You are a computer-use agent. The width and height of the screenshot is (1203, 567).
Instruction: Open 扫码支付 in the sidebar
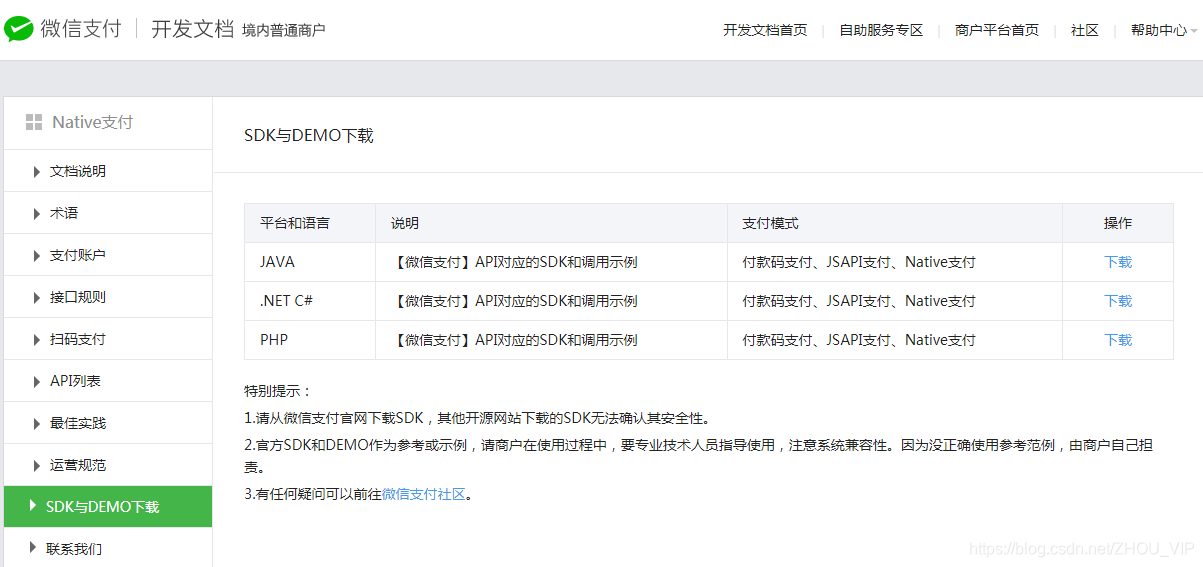coord(78,339)
